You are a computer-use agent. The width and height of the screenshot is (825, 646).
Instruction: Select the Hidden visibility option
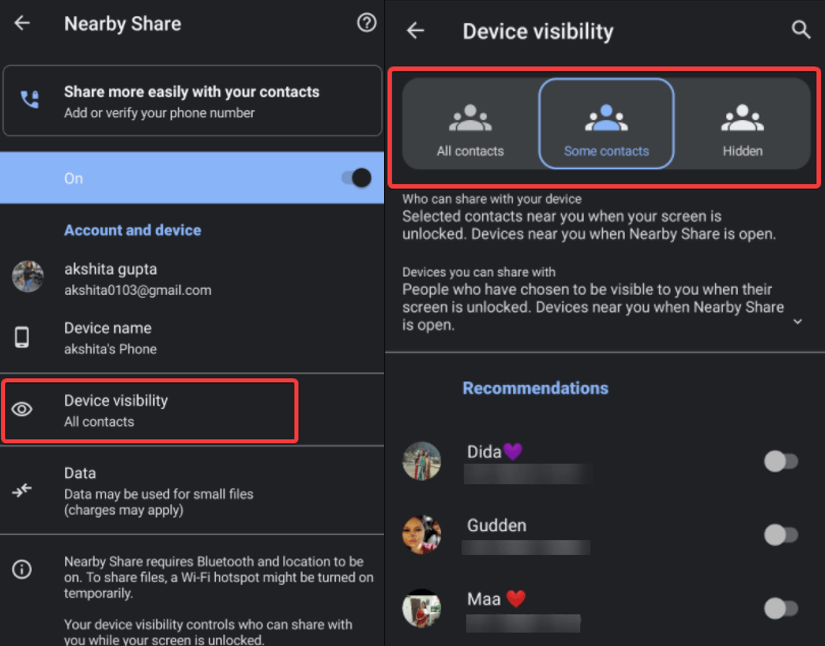pyautogui.click(x=743, y=123)
